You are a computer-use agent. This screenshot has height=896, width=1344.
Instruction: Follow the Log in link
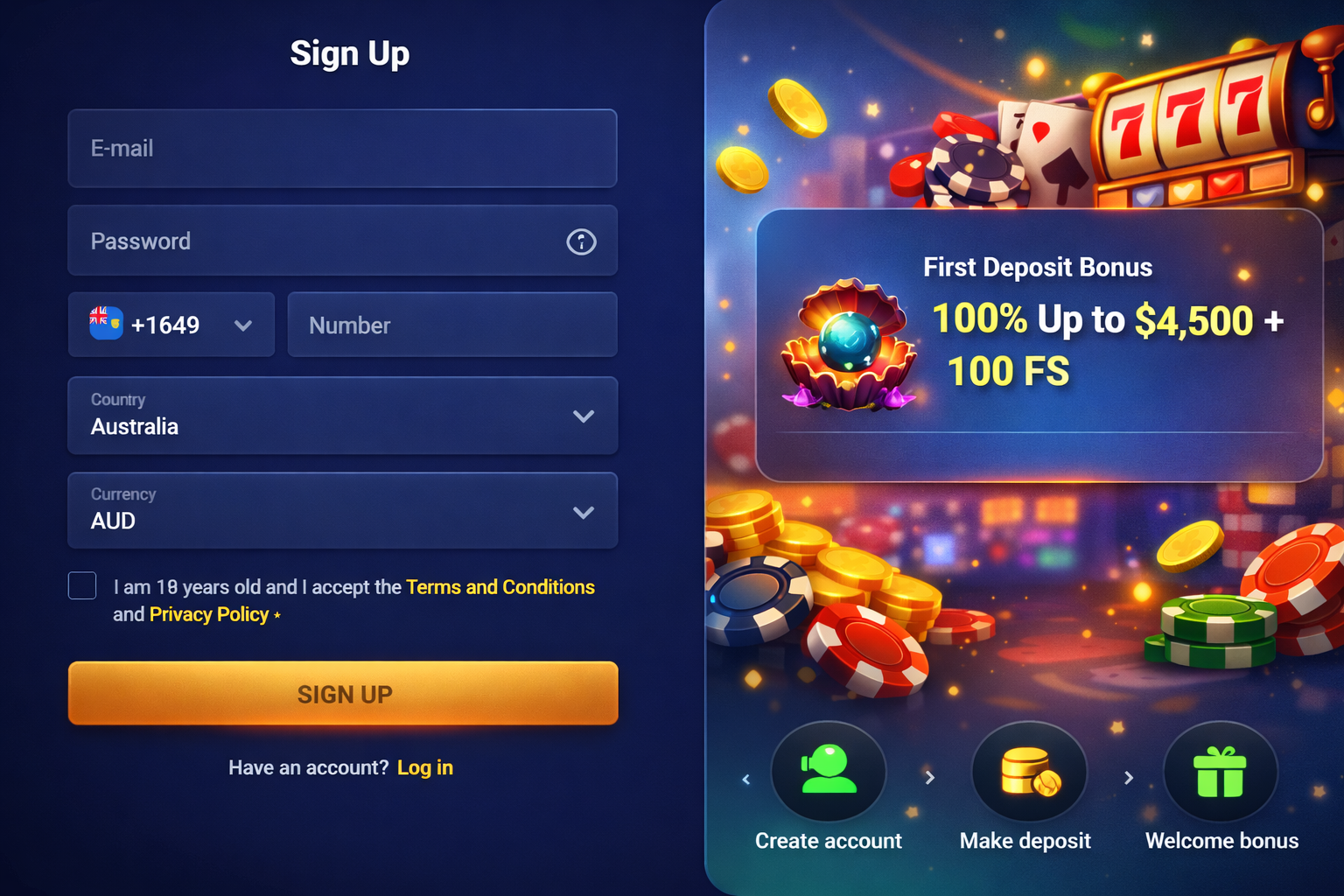(425, 767)
